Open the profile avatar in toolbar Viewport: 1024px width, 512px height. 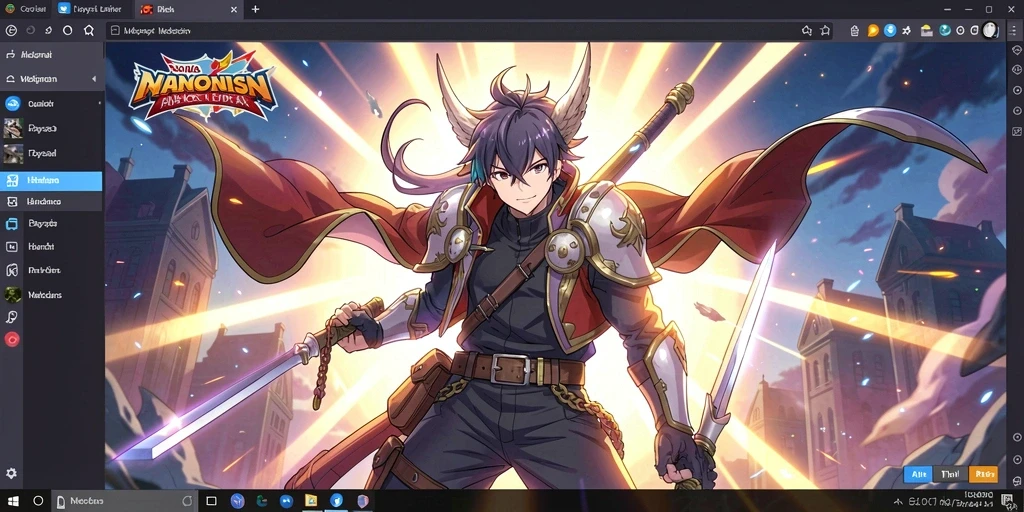(990, 30)
